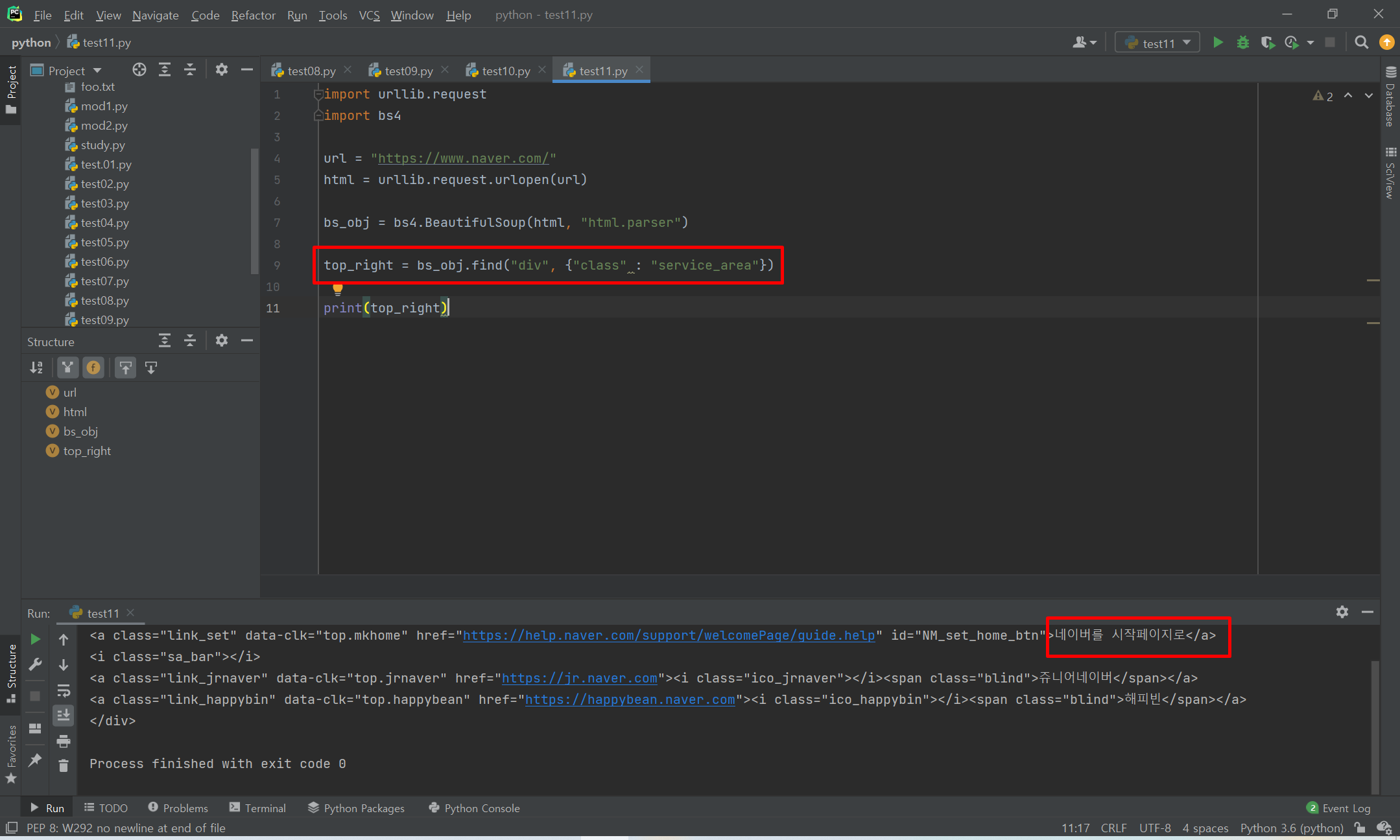The height and width of the screenshot is (840, 1400).
Task: Select test05.py in project tree
Action: click(104, 242)
